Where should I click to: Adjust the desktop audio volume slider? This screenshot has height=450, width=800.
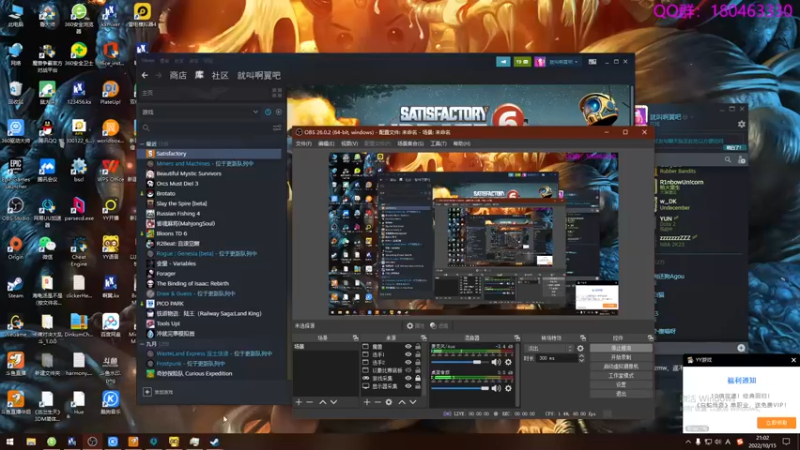484,388
